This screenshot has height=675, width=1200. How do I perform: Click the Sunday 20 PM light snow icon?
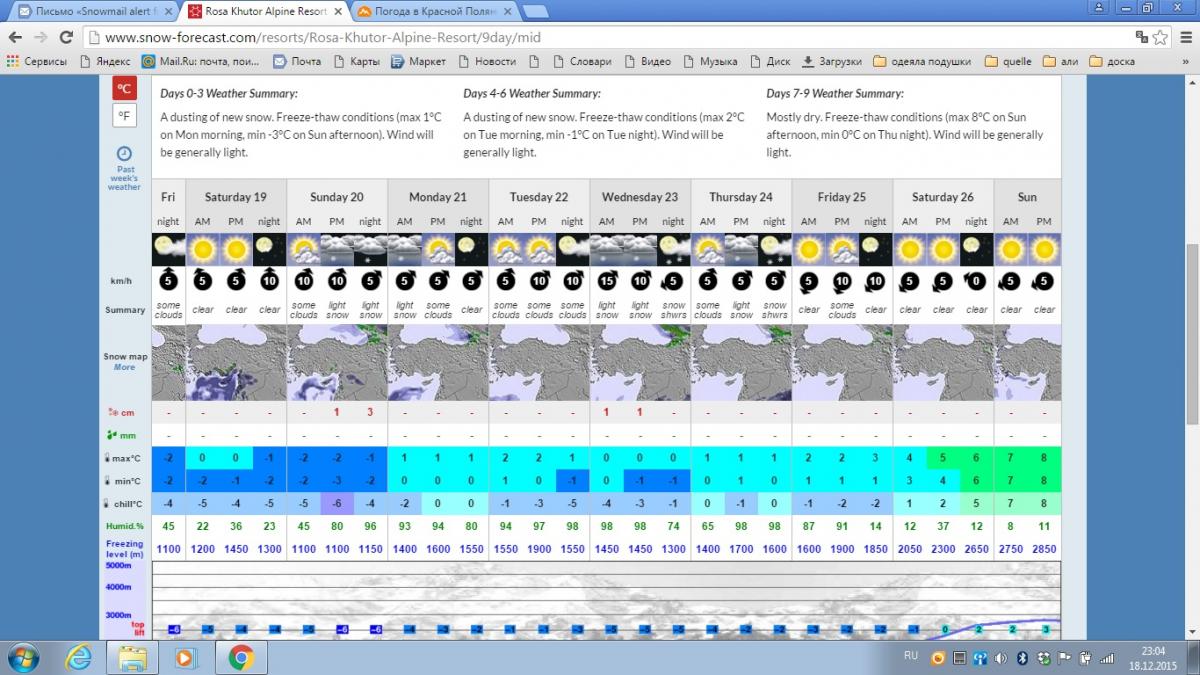(337, 249)
